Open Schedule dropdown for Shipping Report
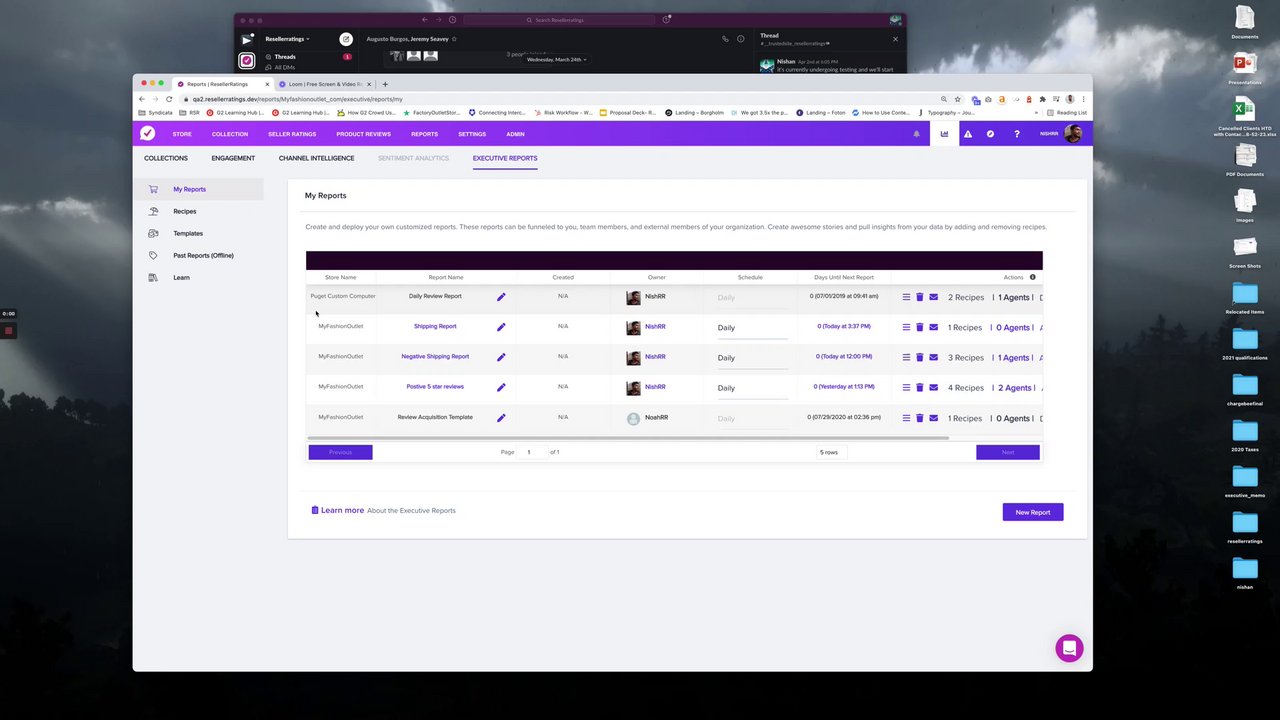Image resolution: width=1280 pixels, height=720 pixels. [x=752, y=328]
